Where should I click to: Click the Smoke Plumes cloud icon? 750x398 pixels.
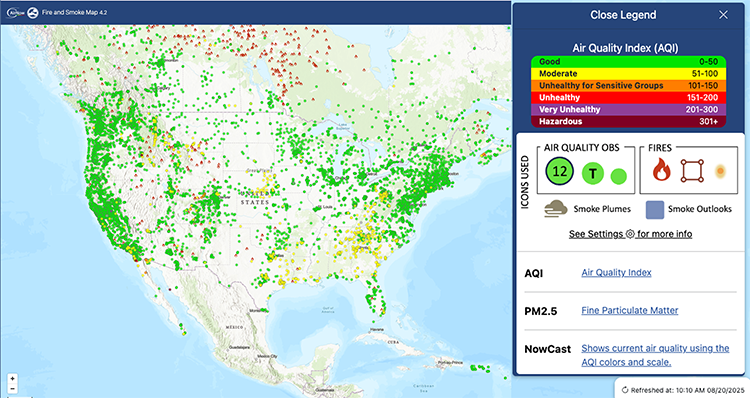tap(556, 209)
